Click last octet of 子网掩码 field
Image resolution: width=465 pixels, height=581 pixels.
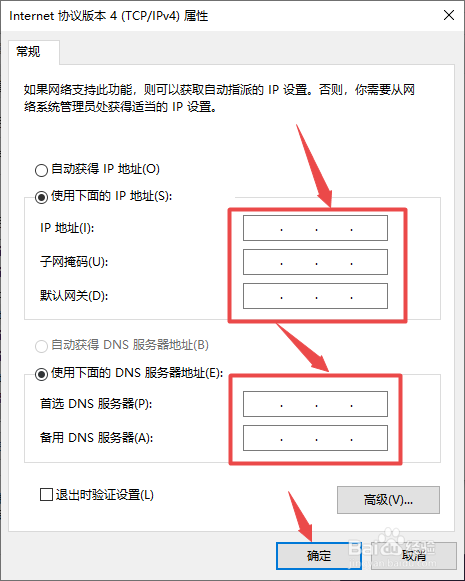(369, 262)
